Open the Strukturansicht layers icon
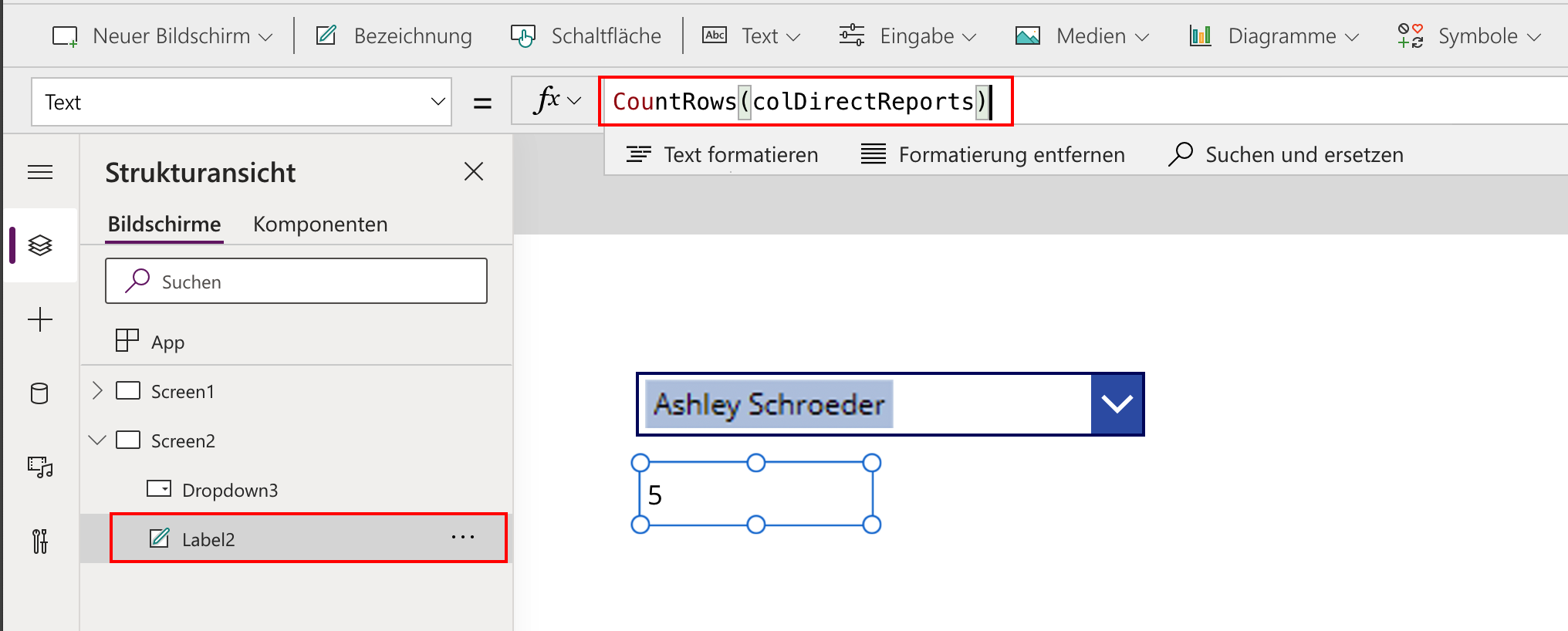The height and width of the screenshot is (631, 1568). pyautogui.click(x=40, y=245)
